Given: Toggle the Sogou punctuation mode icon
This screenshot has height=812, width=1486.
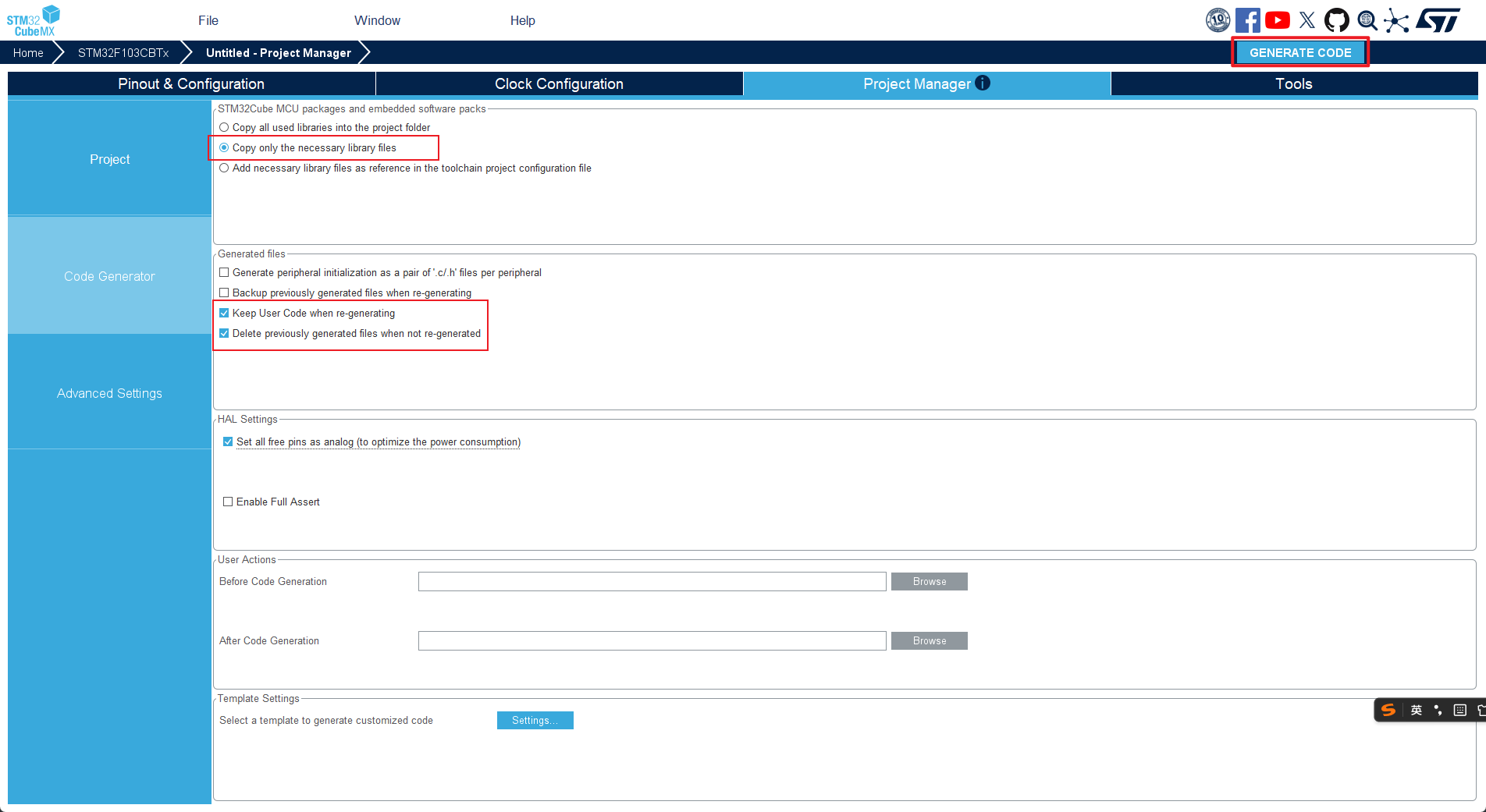Looking at the screenshot, I should pyautogui.click(x=1438, y=710).
